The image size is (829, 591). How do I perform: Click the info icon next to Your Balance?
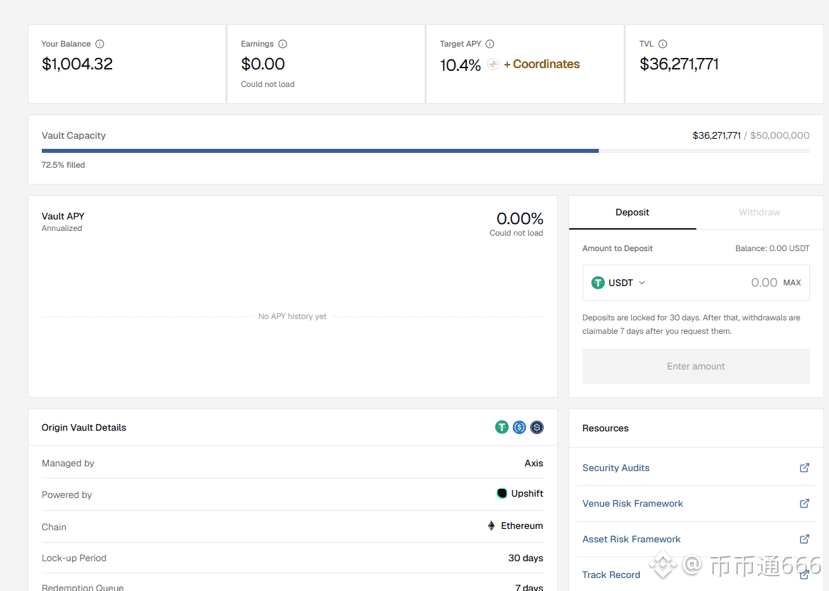[99, 44]
